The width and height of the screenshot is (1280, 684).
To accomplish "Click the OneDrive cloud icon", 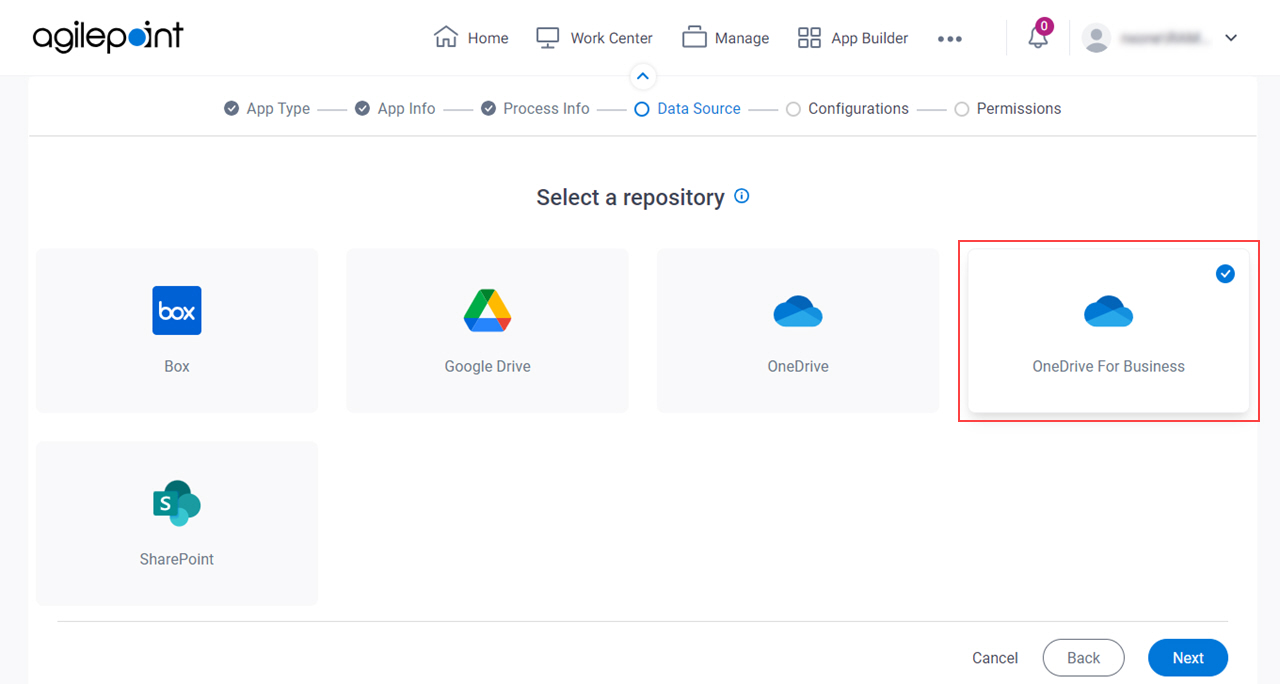I will click(798, 311).
